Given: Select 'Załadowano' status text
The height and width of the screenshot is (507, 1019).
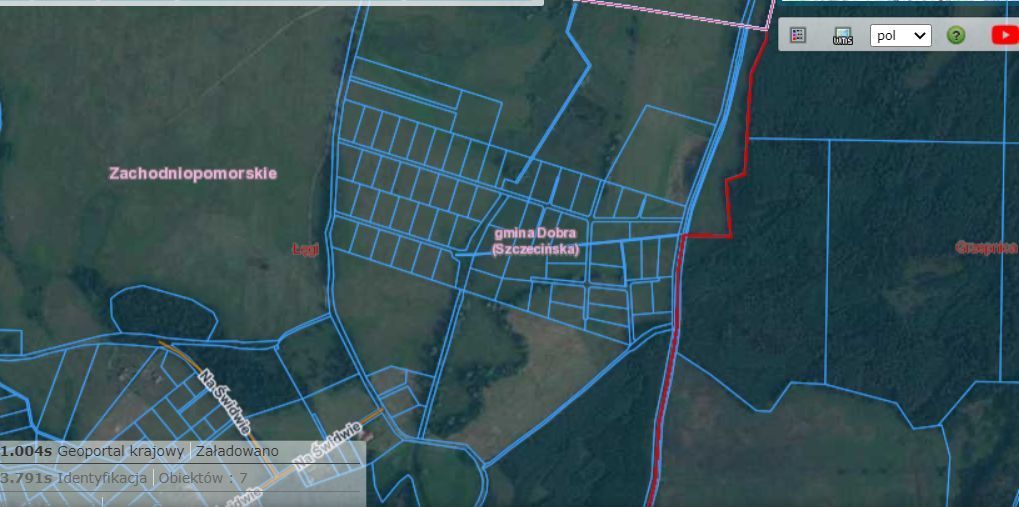Looking at the screenshot, I should coord(237,451).
